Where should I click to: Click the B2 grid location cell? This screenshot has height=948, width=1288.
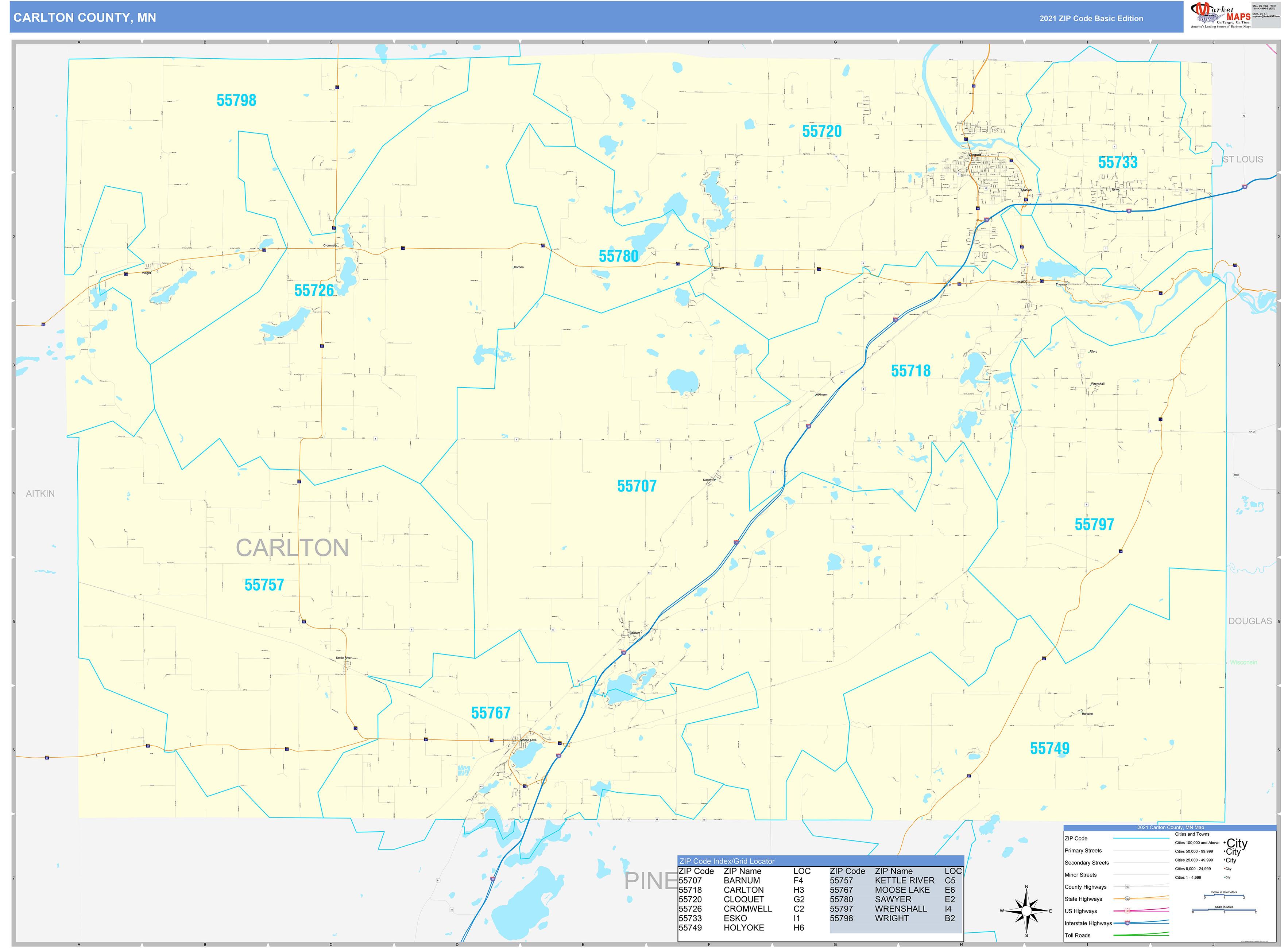[949, 918]
